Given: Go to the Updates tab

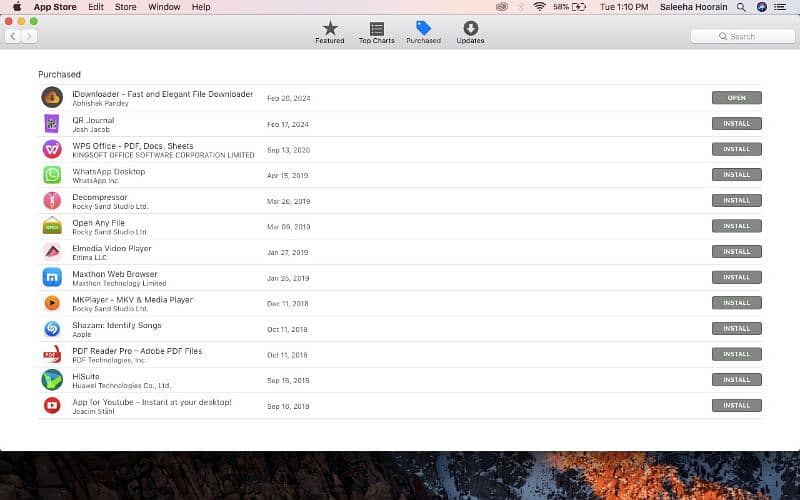Looking at the screenshot, I should point(470,33).
